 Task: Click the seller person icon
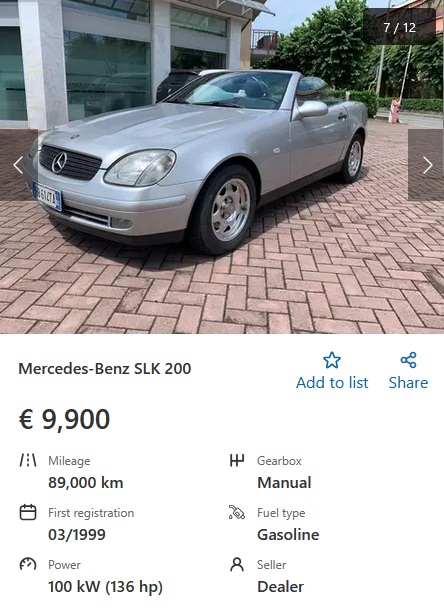pyautogui.click(x=237, y=564)
